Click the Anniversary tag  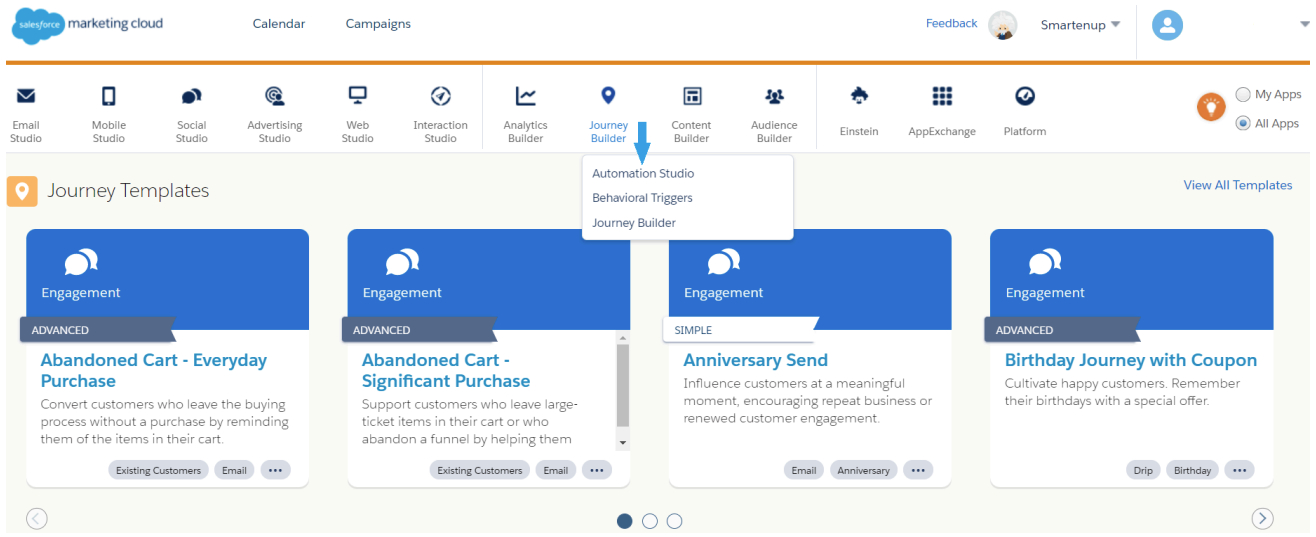coord(863,470)
